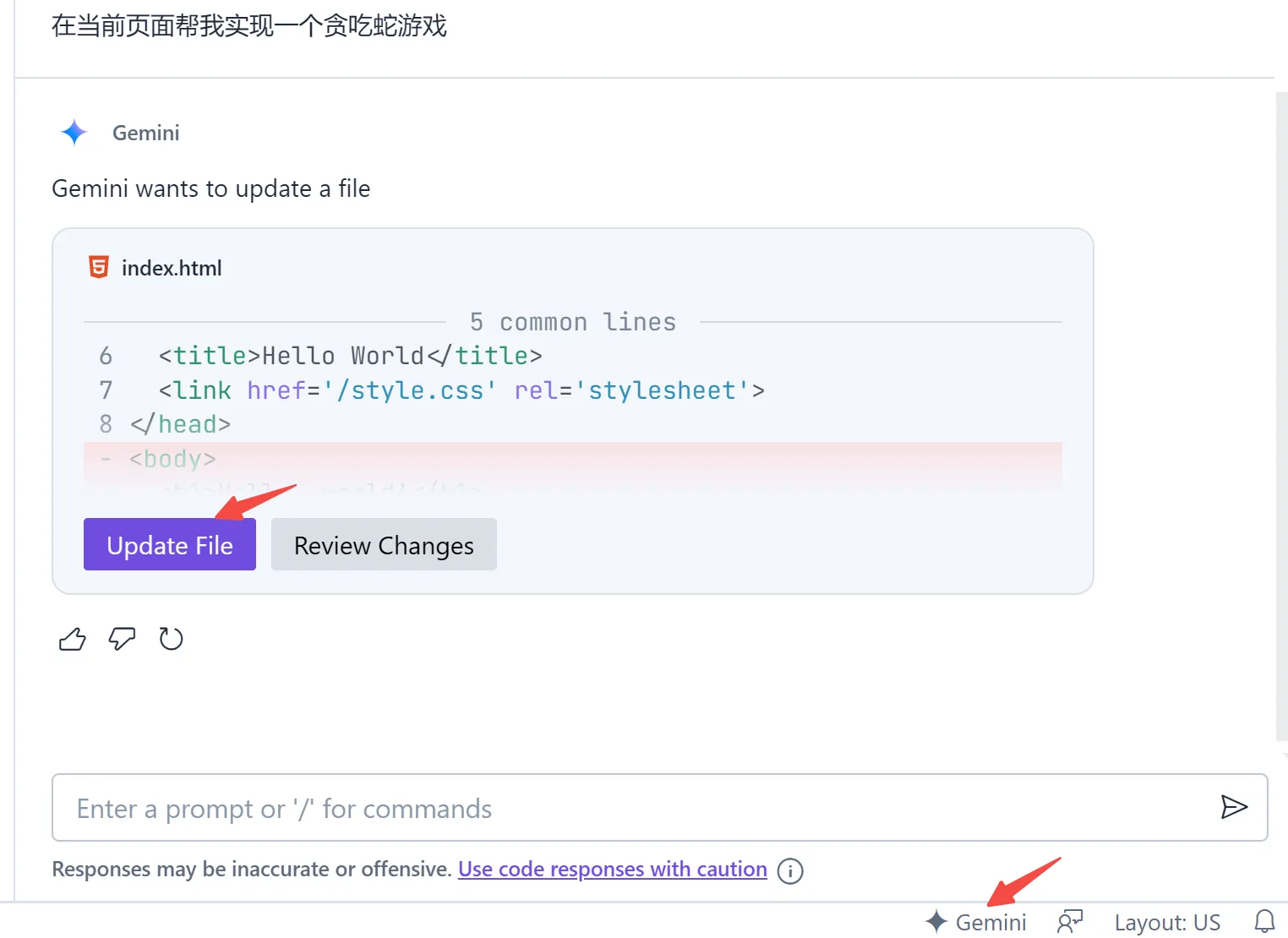Change keyboard layout via Layout: US
This screenshot has width=1288, height=938.
pyautogui.click(x=1167, y=922)
